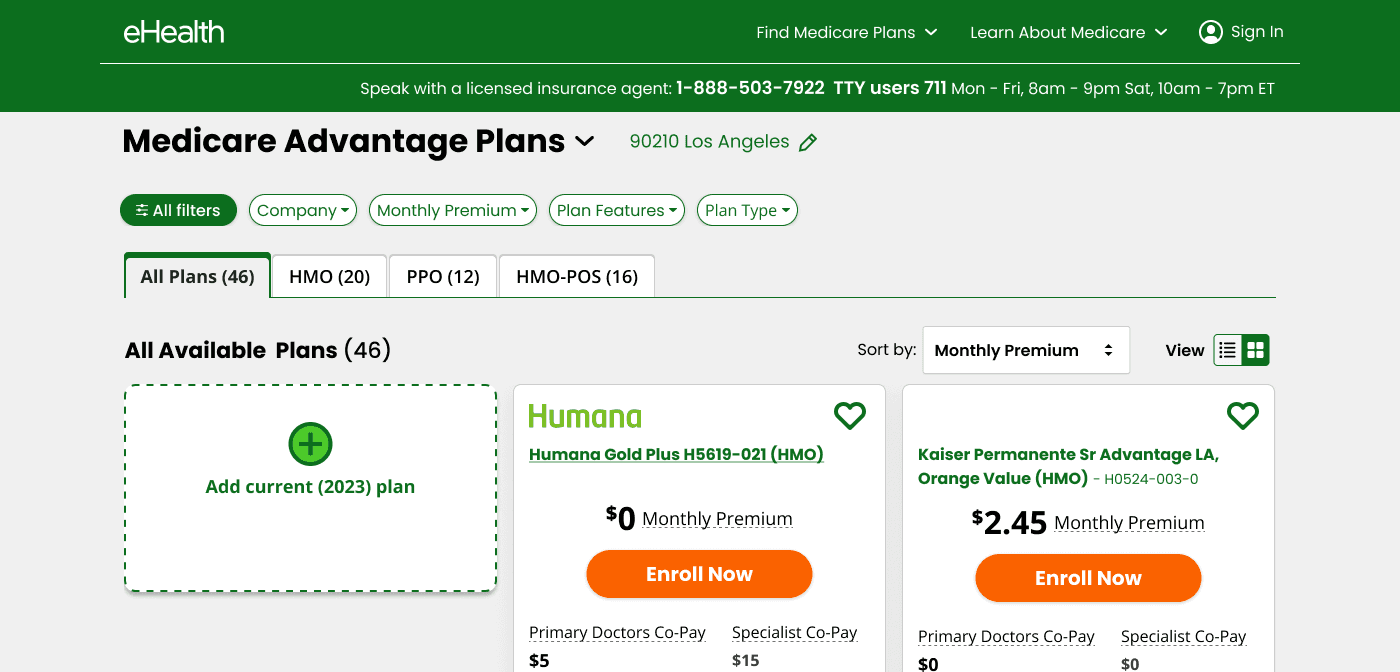Click the plan ID H0524-003-0 text

pos(1151,479)
